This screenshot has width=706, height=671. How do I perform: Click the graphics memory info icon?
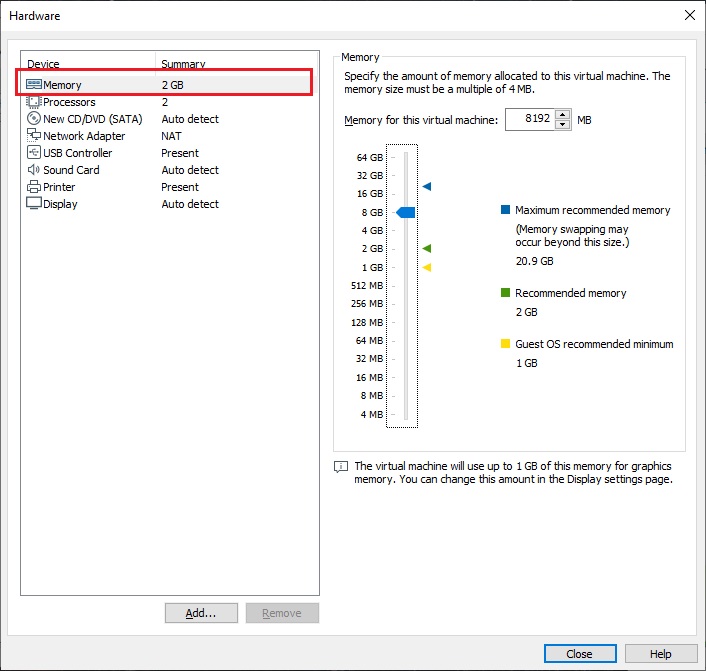(x=341, y=467)
